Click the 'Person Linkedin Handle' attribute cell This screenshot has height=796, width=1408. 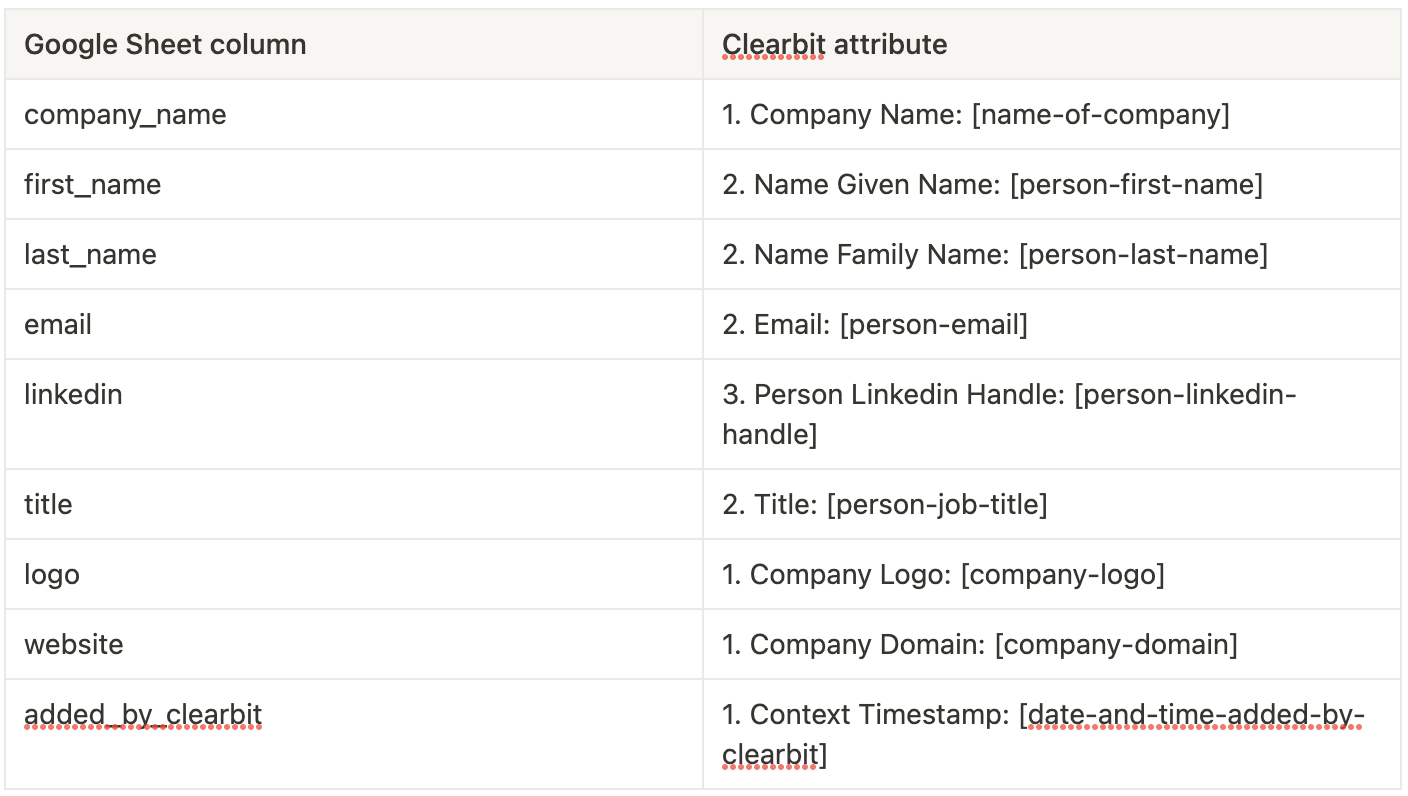coord(1051,415)
